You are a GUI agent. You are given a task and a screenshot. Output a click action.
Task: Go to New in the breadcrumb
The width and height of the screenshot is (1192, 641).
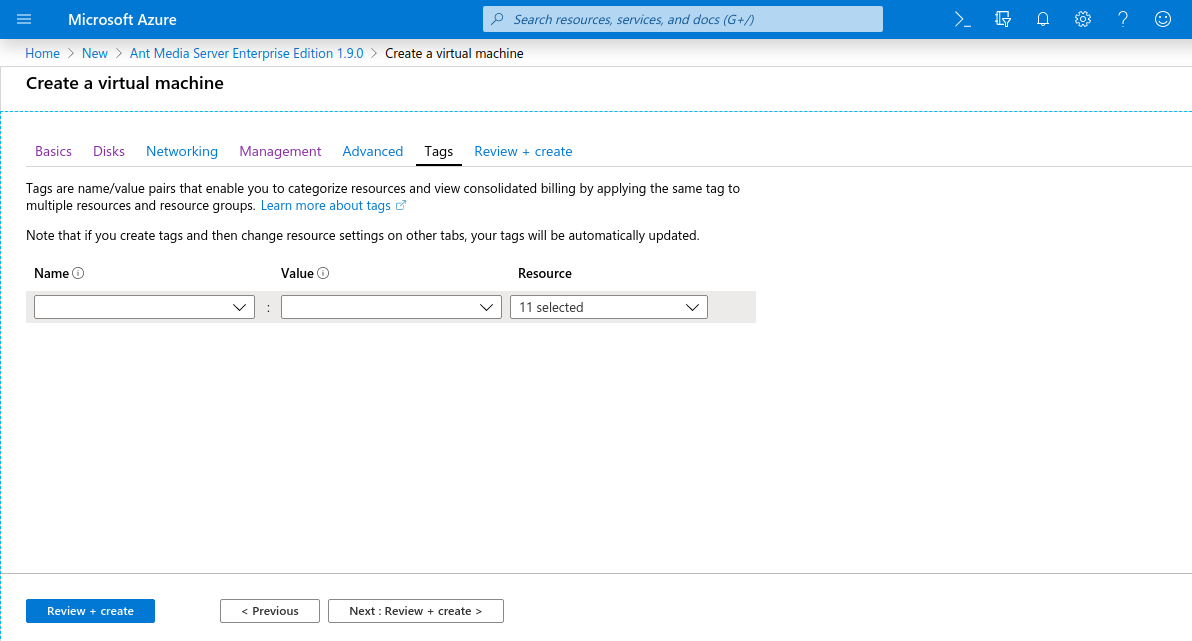[95, 53]
